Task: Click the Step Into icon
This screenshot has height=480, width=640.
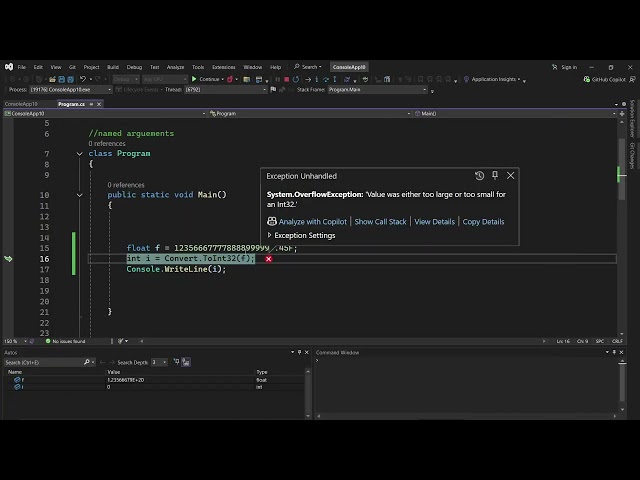Action: [x=317, y=79]
